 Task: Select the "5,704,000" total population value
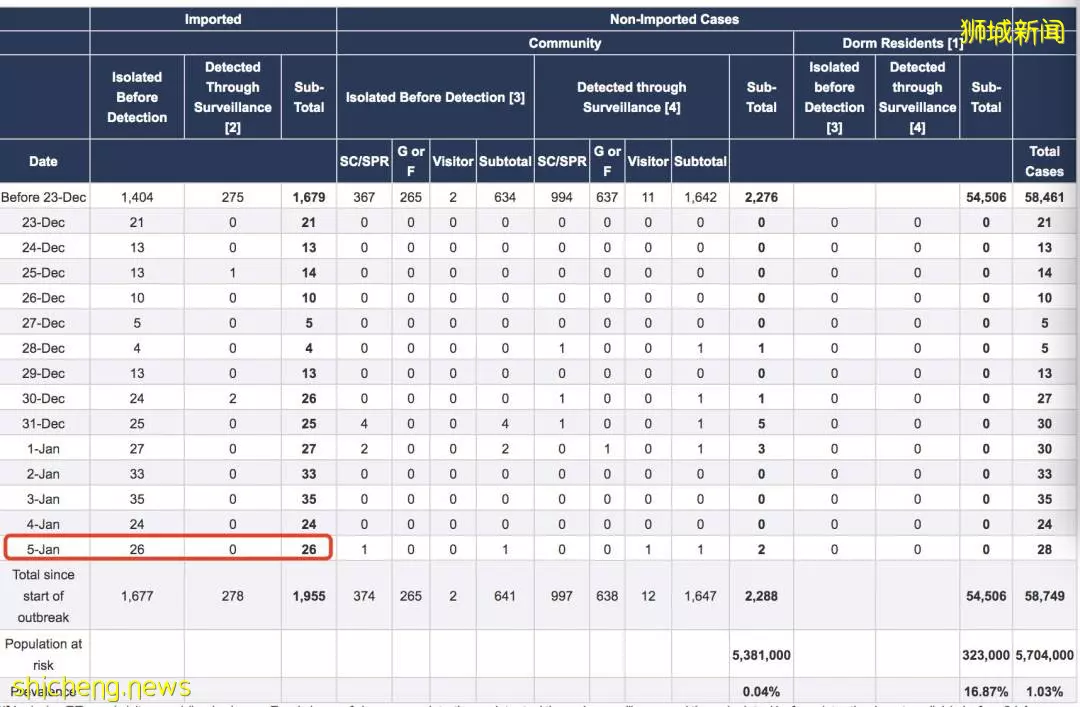tap(1044, 655)
